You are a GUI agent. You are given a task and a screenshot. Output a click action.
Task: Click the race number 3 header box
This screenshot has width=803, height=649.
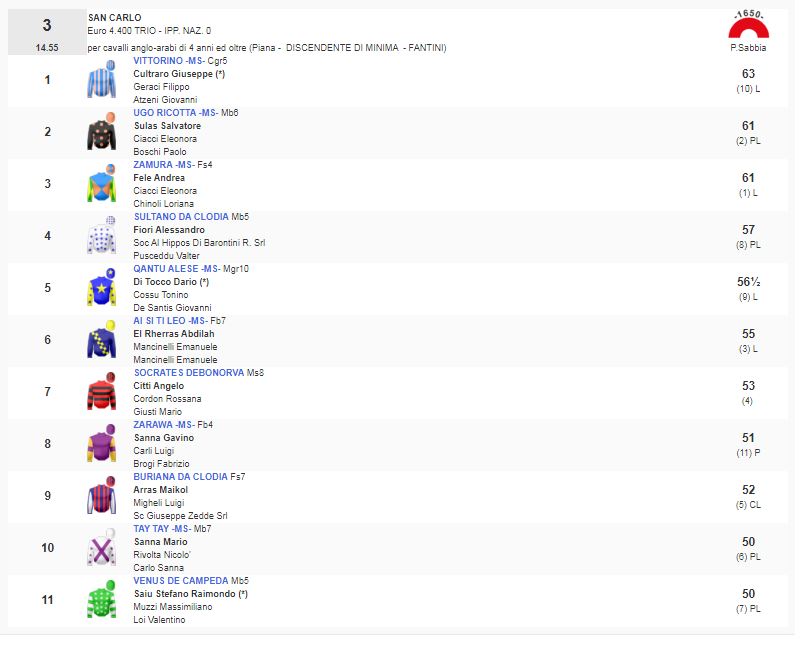[x=47, y=32]
